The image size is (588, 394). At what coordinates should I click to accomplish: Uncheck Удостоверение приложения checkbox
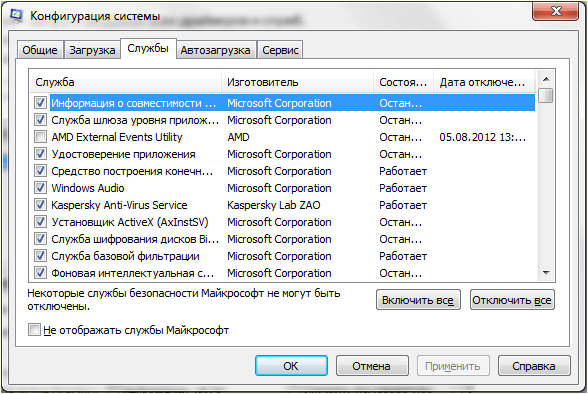click(x=40, y=154)
